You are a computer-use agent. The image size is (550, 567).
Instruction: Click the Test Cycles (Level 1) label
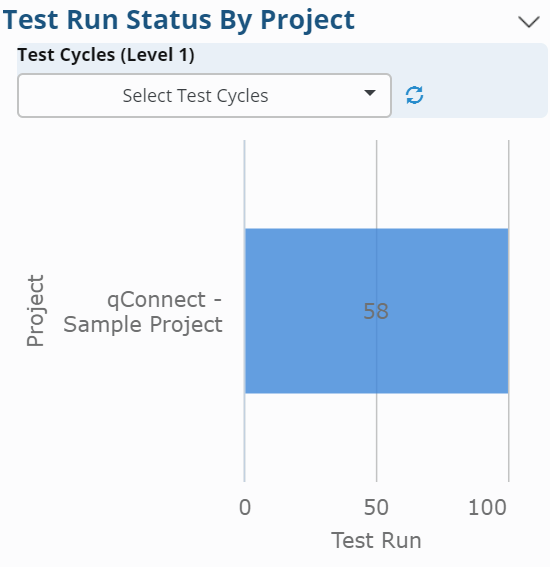pyautogui.click(x=106, y=55)
